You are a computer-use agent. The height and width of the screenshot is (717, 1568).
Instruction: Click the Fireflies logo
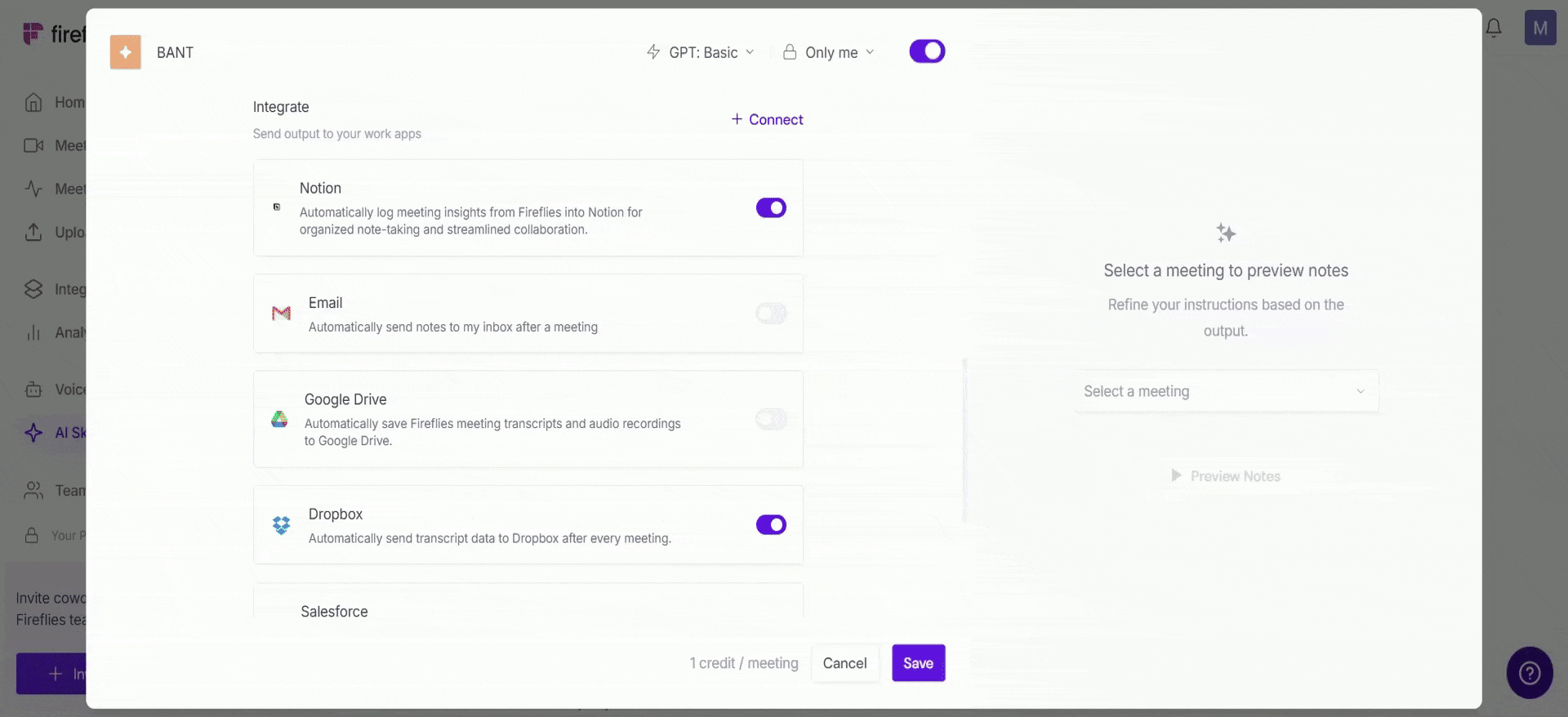click(x=53, y=33)
